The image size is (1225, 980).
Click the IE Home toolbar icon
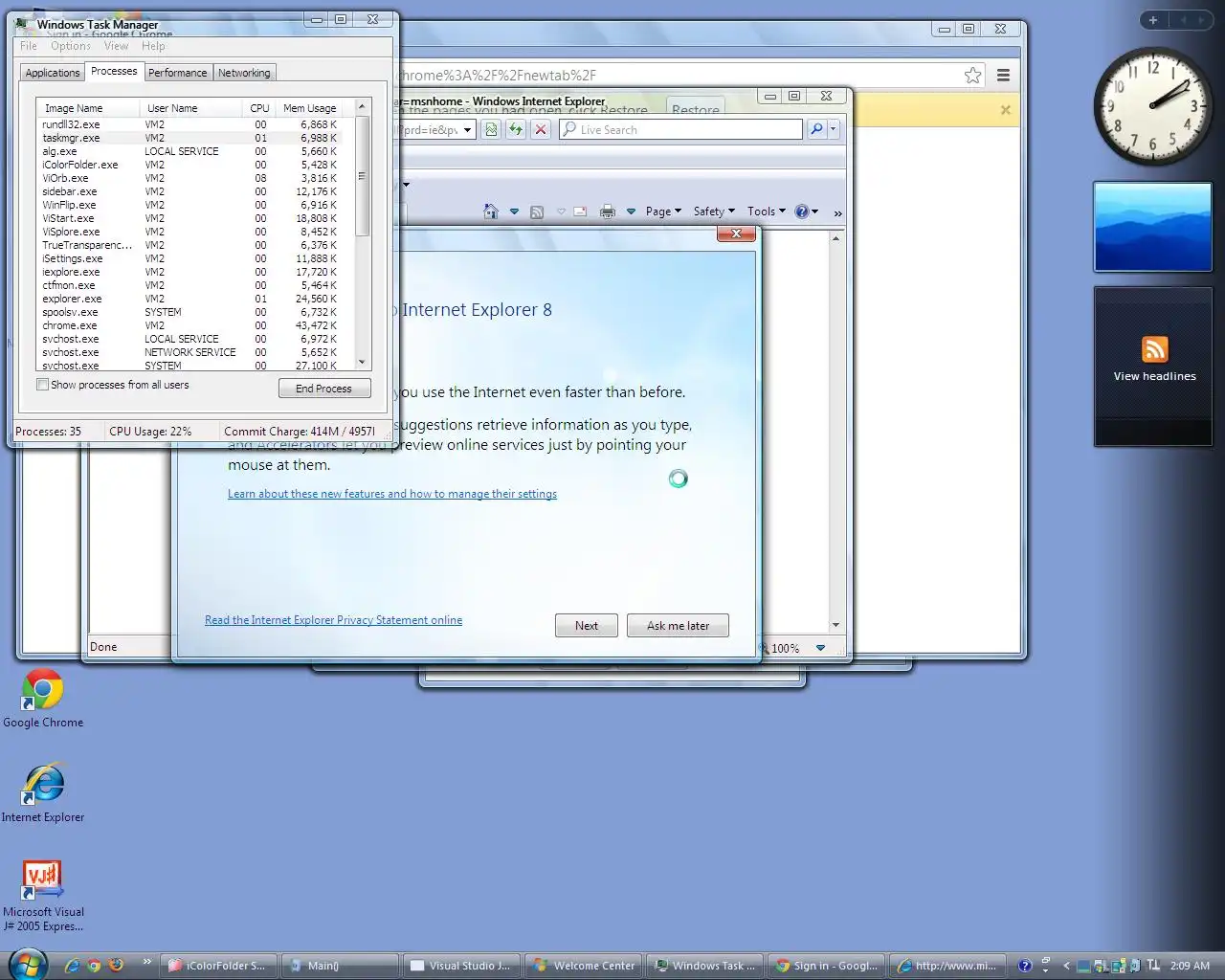(491, 212)
